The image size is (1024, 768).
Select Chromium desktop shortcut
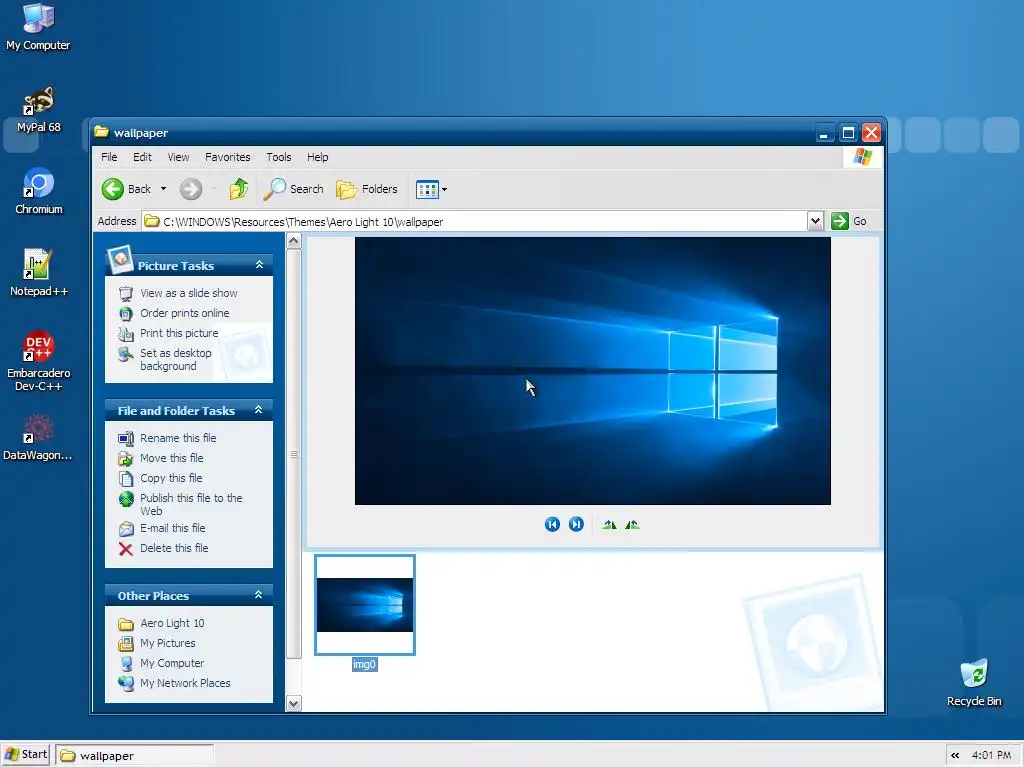coord(39,191)
